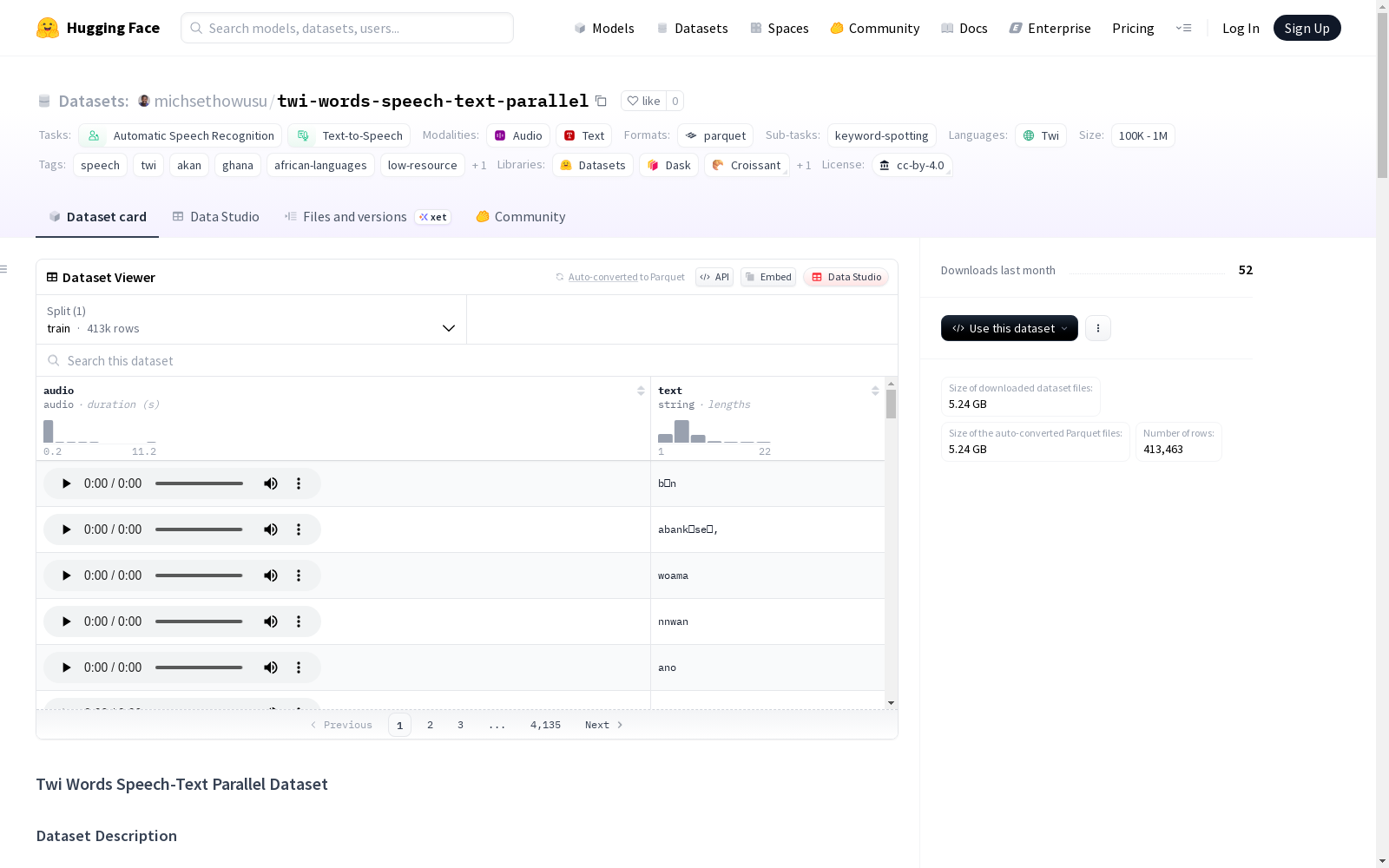Jump to page 2 of the viewer
This screenshot has height=868, width=1389.
[x=430, y=725]
